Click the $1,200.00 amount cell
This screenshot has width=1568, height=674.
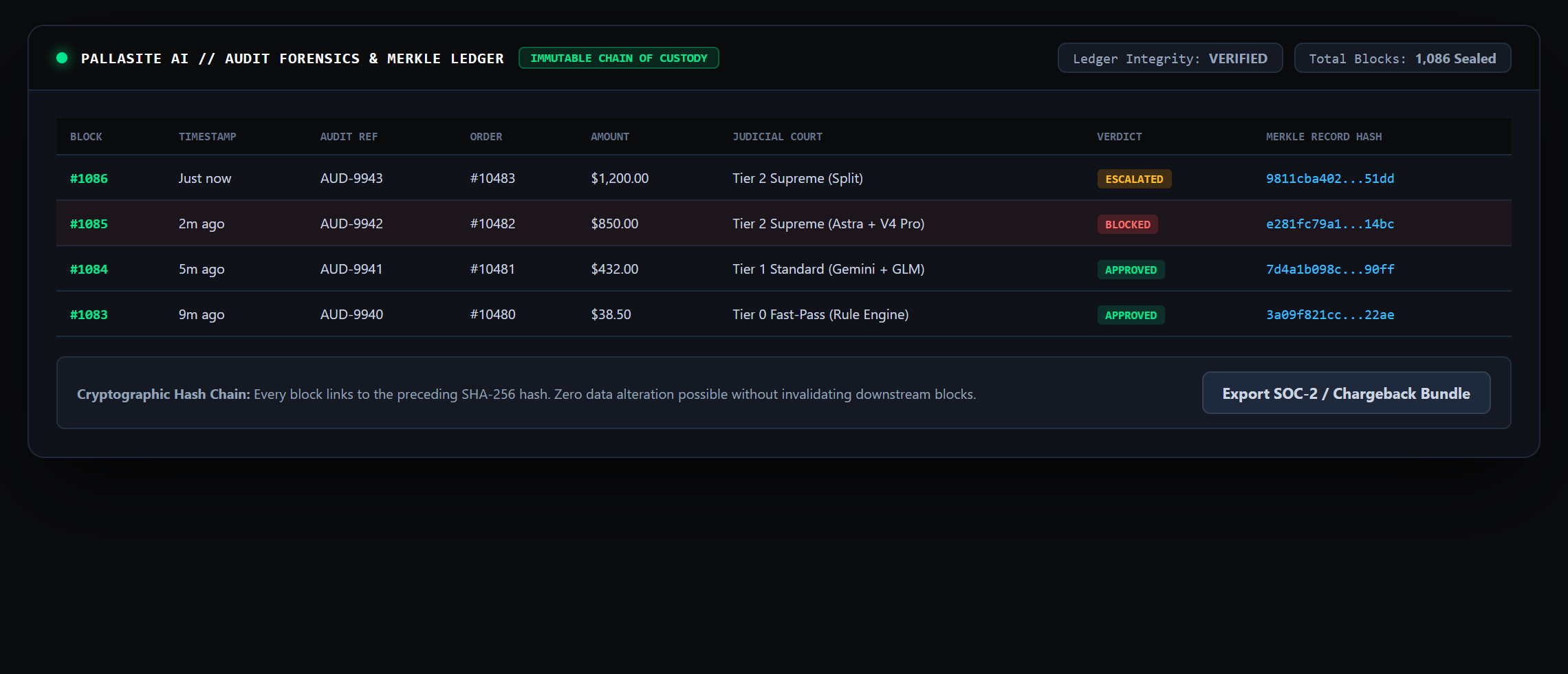pyautogui.click(x=620, y=178)
